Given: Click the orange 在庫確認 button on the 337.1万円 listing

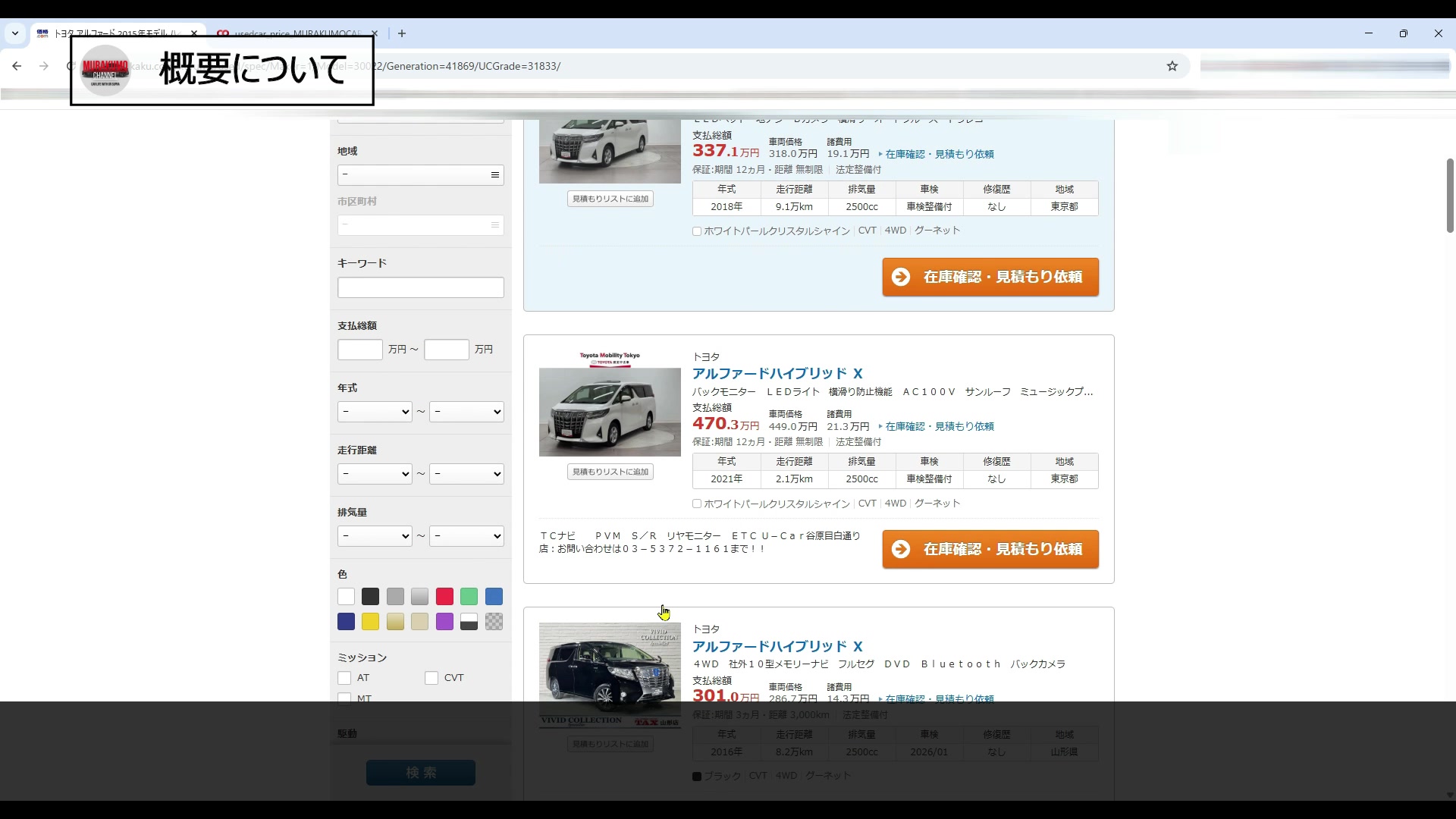Looking at the screenshot, I should pos(990,277).
